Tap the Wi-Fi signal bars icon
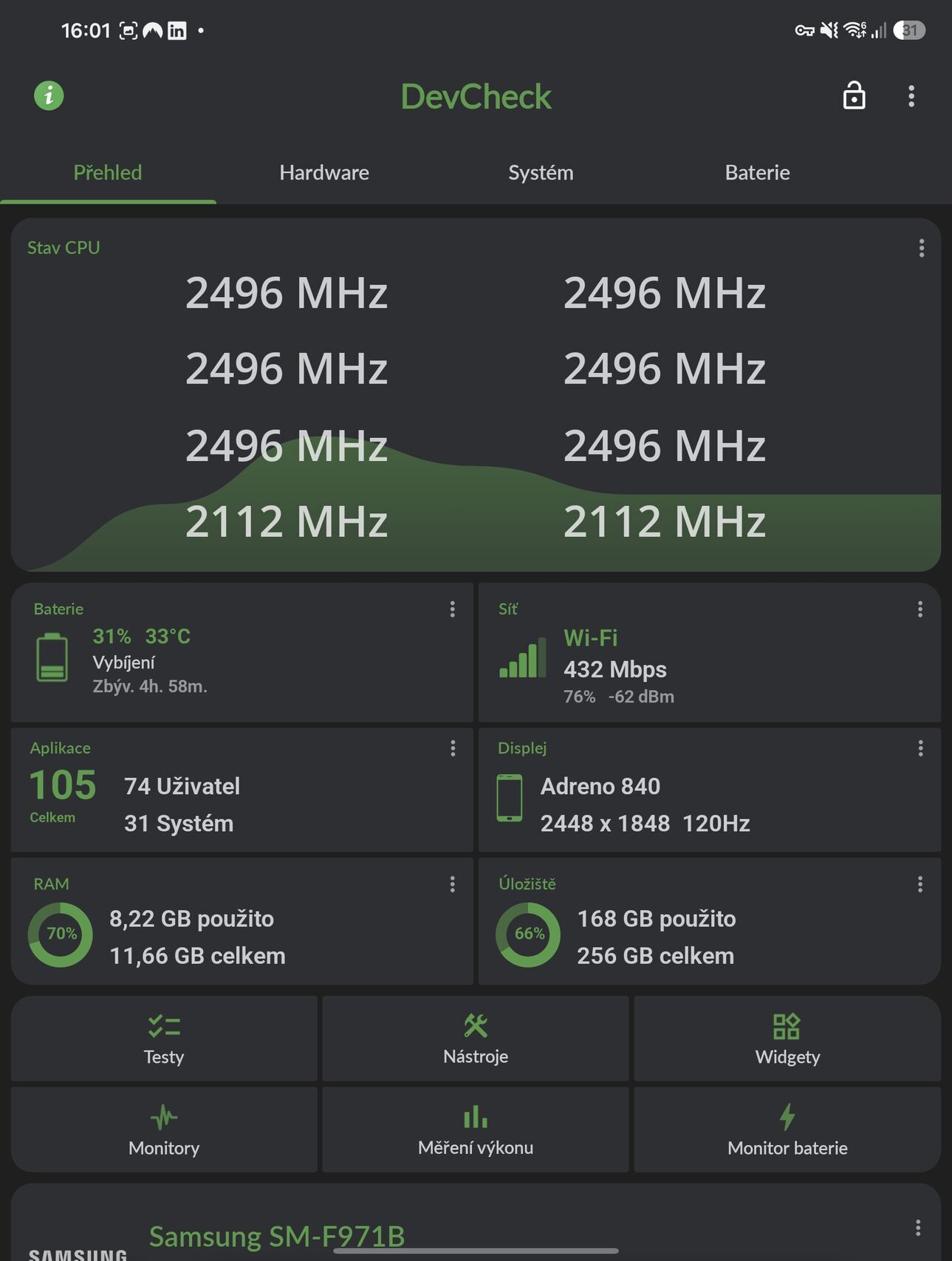 523,657
